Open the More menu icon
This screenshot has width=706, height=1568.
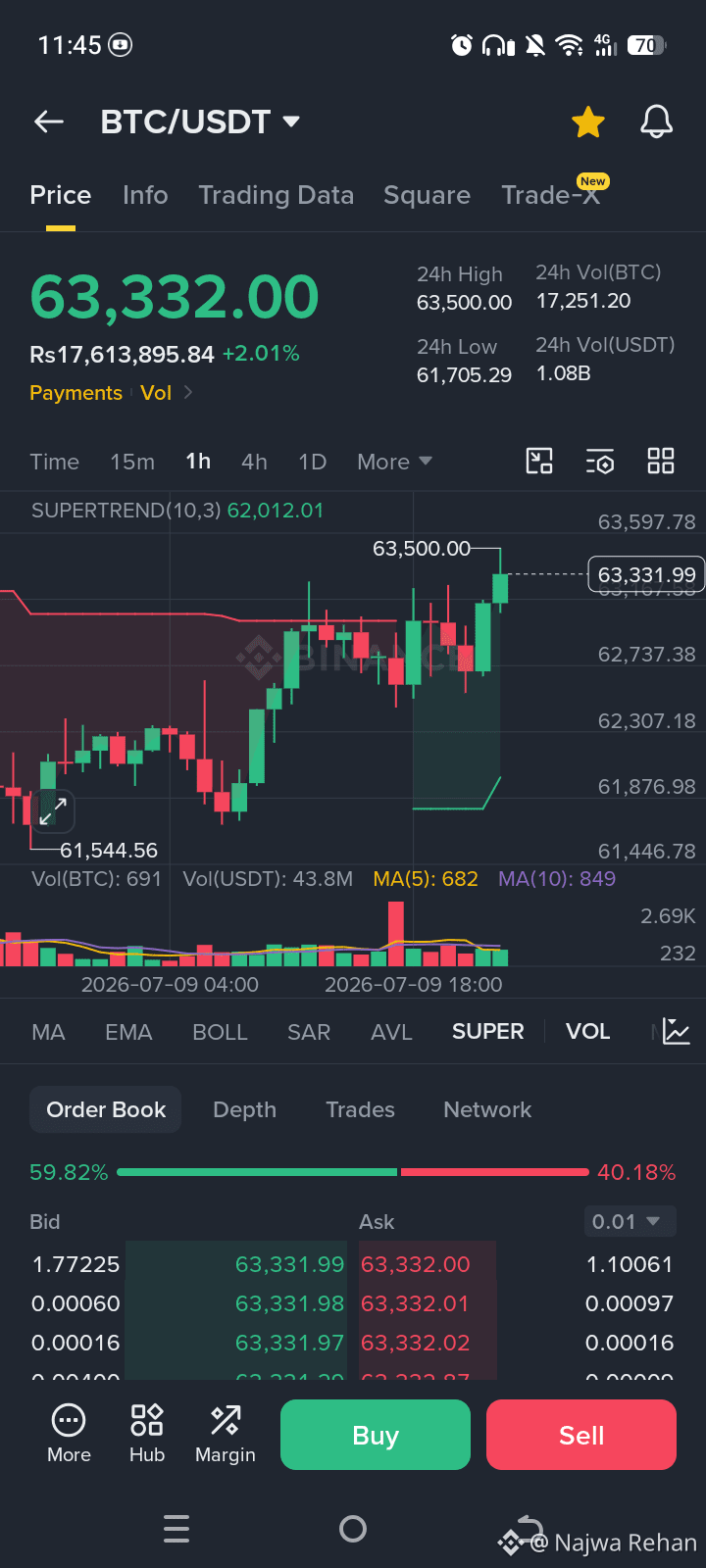[x=69, y=1434]
